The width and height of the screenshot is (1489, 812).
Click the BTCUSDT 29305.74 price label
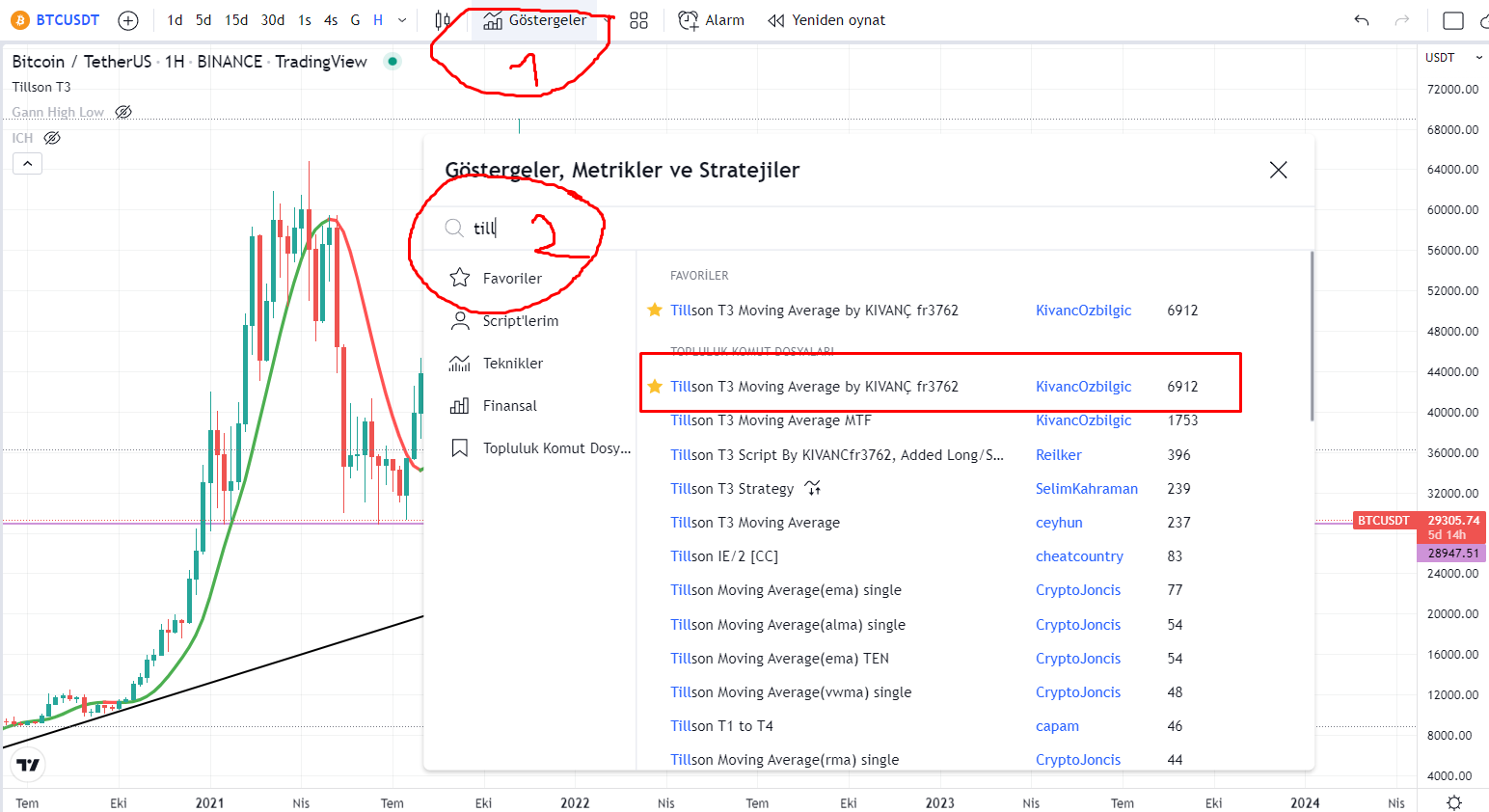pyautogui.click(x=1420, y=527)
